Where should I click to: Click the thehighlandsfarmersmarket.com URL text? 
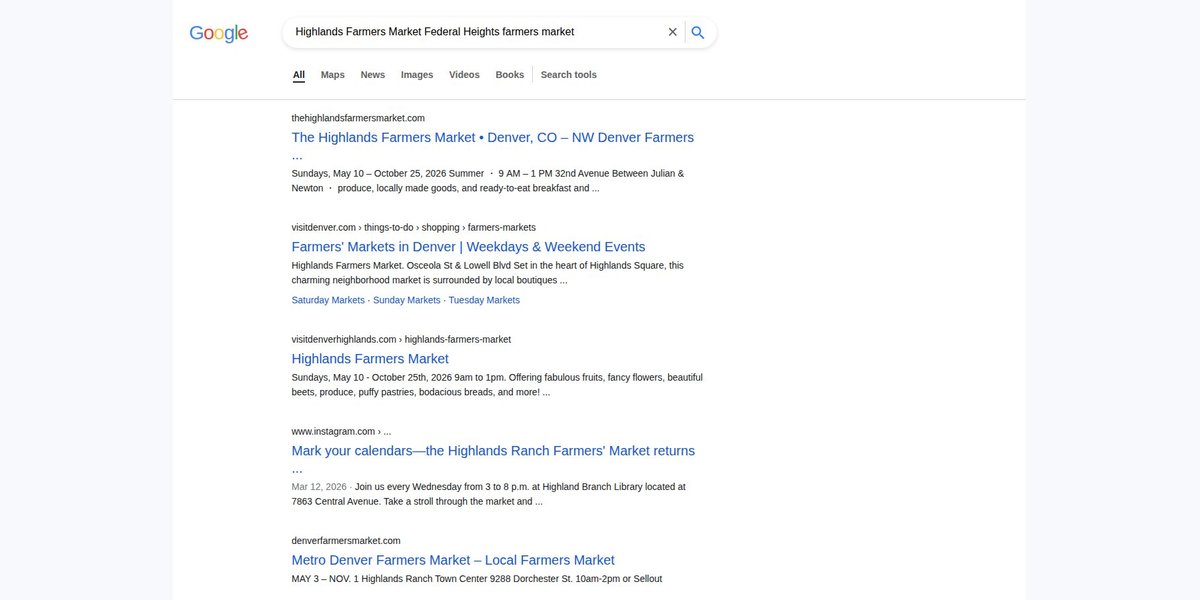pyautogui.click(x=358, y=118)
